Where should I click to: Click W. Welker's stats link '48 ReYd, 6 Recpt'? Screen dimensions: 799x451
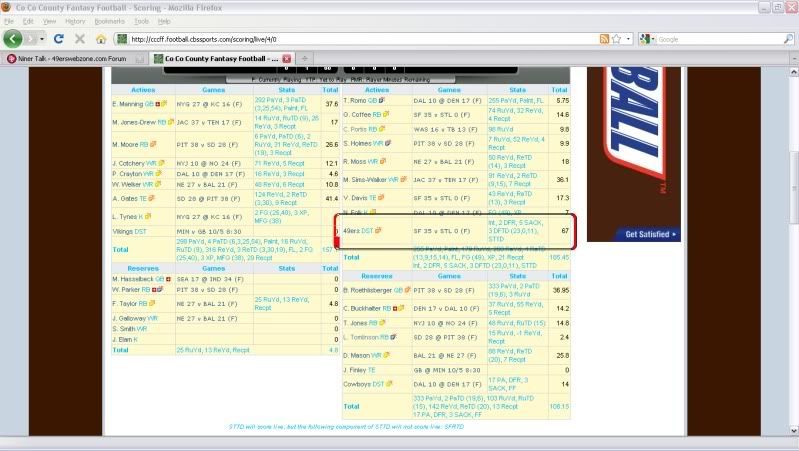click(279, 184)
